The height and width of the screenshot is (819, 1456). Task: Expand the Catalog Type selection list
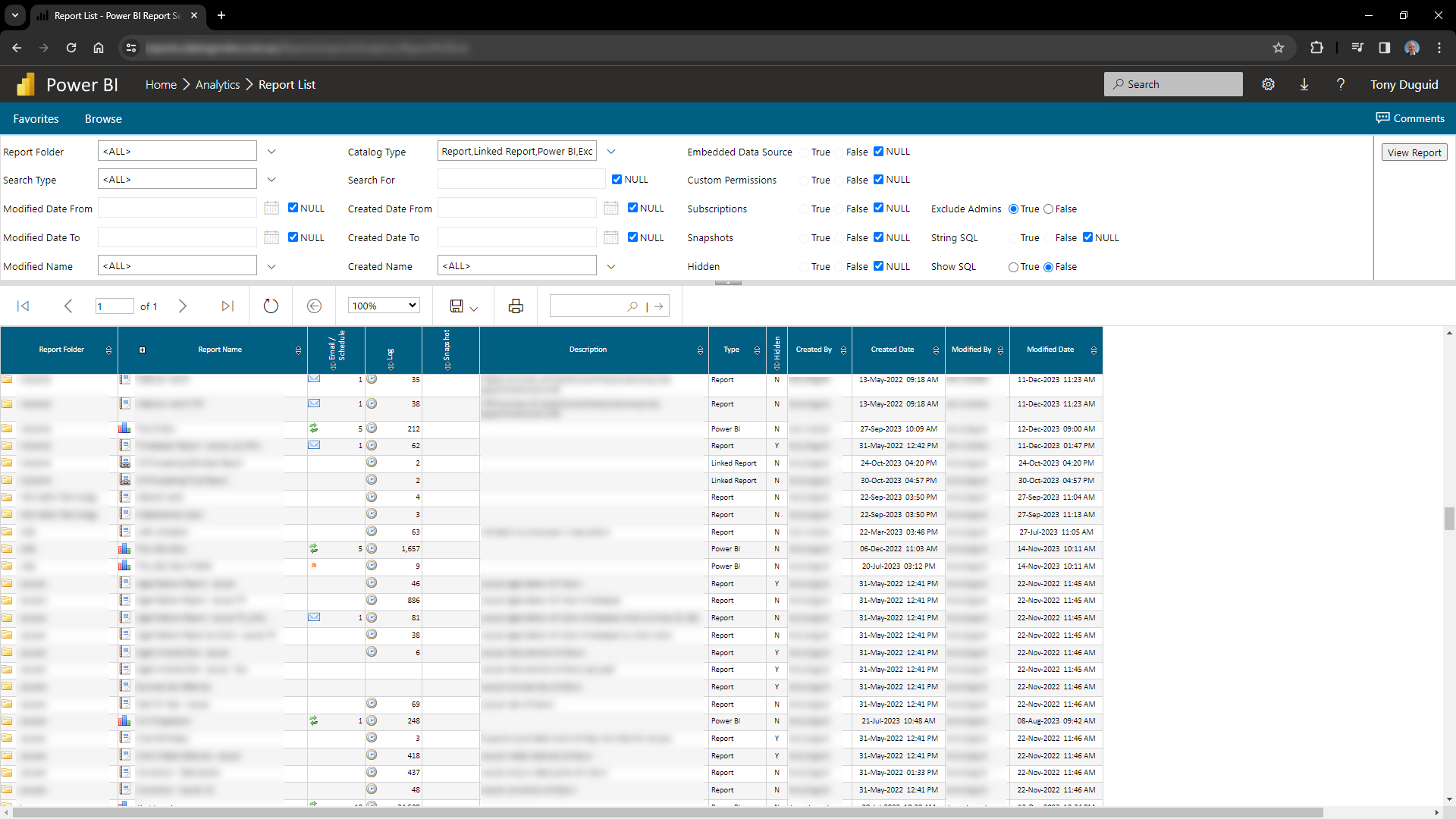pos(611,151)
